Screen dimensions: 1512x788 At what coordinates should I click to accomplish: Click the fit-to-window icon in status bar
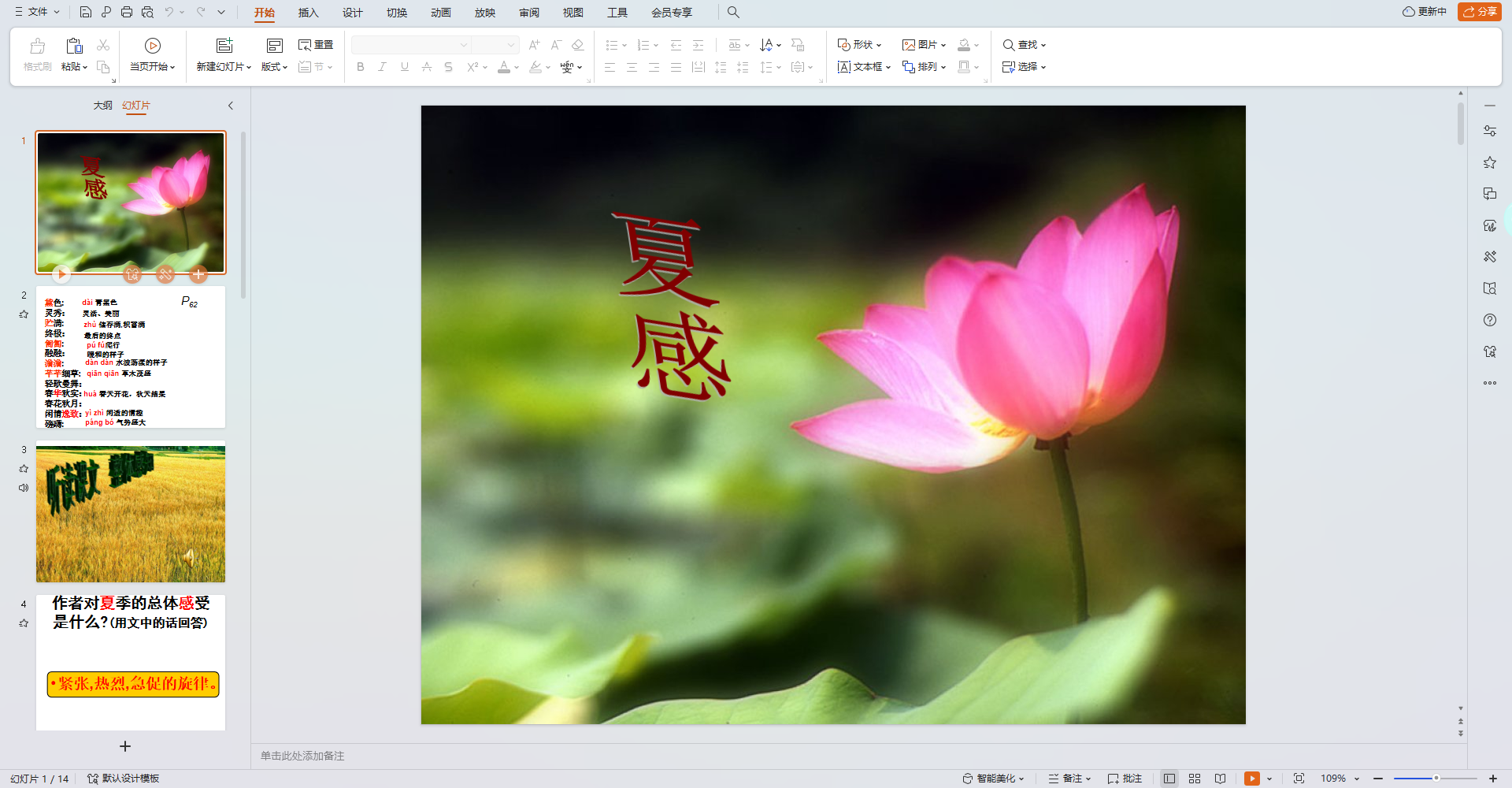click(x=1299, y=779)
